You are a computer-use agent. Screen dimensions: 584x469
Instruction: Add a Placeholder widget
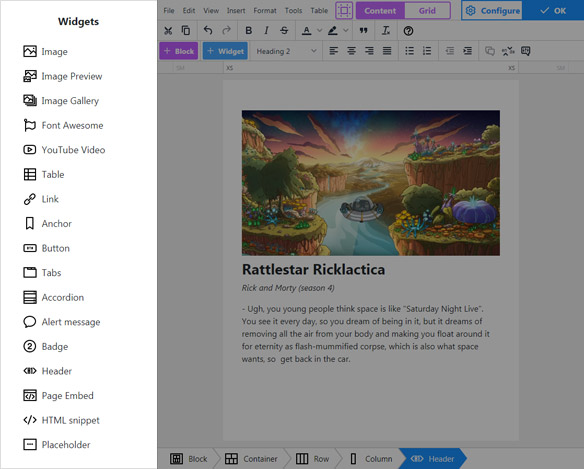[57, 445]
